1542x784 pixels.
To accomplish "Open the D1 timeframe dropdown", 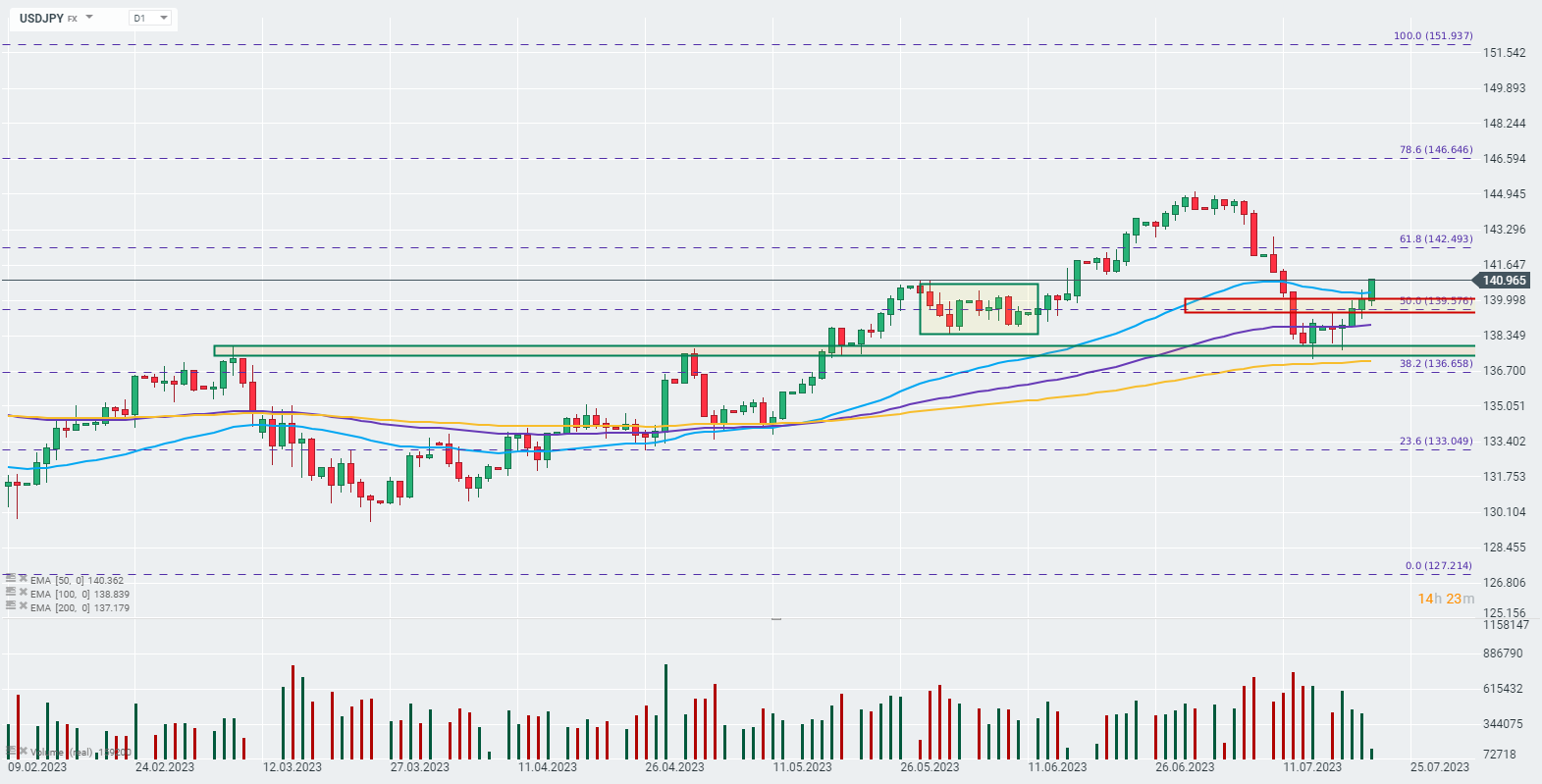I will point(163,18).
